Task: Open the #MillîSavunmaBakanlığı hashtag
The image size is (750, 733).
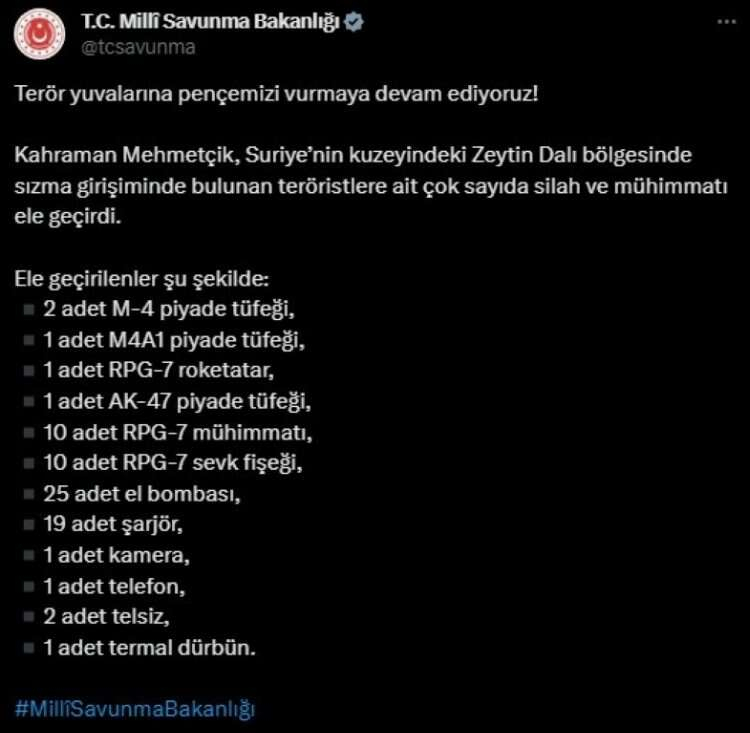Action: [x=135, y=709]
